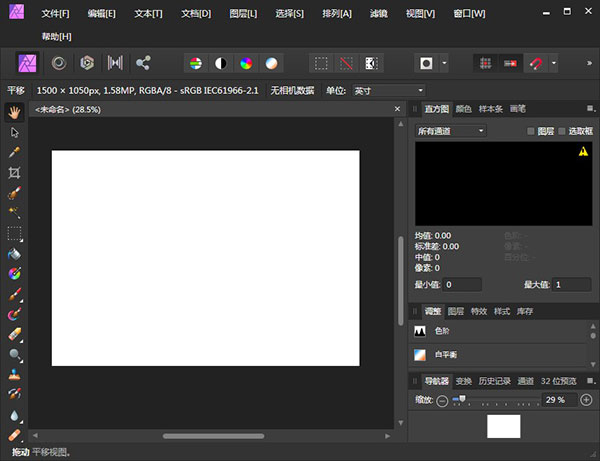Apply Auto White Balance from toolbar
The image size is (600, 461).
[x=271, y=64]
